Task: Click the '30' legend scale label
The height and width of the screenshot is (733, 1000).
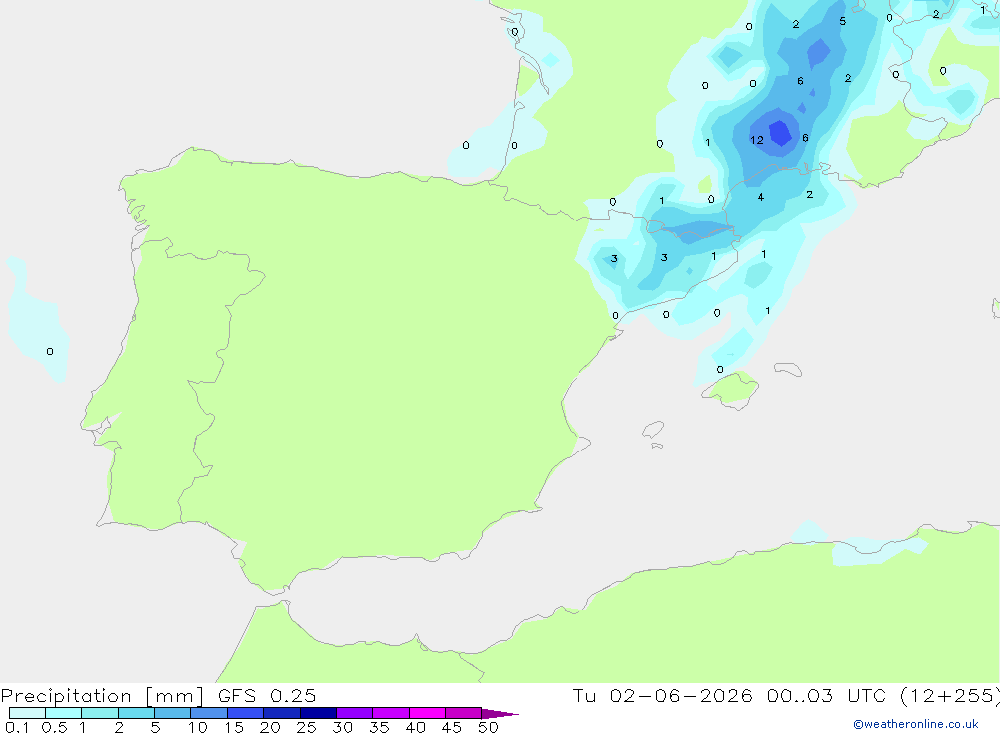Action: (343, 727)
